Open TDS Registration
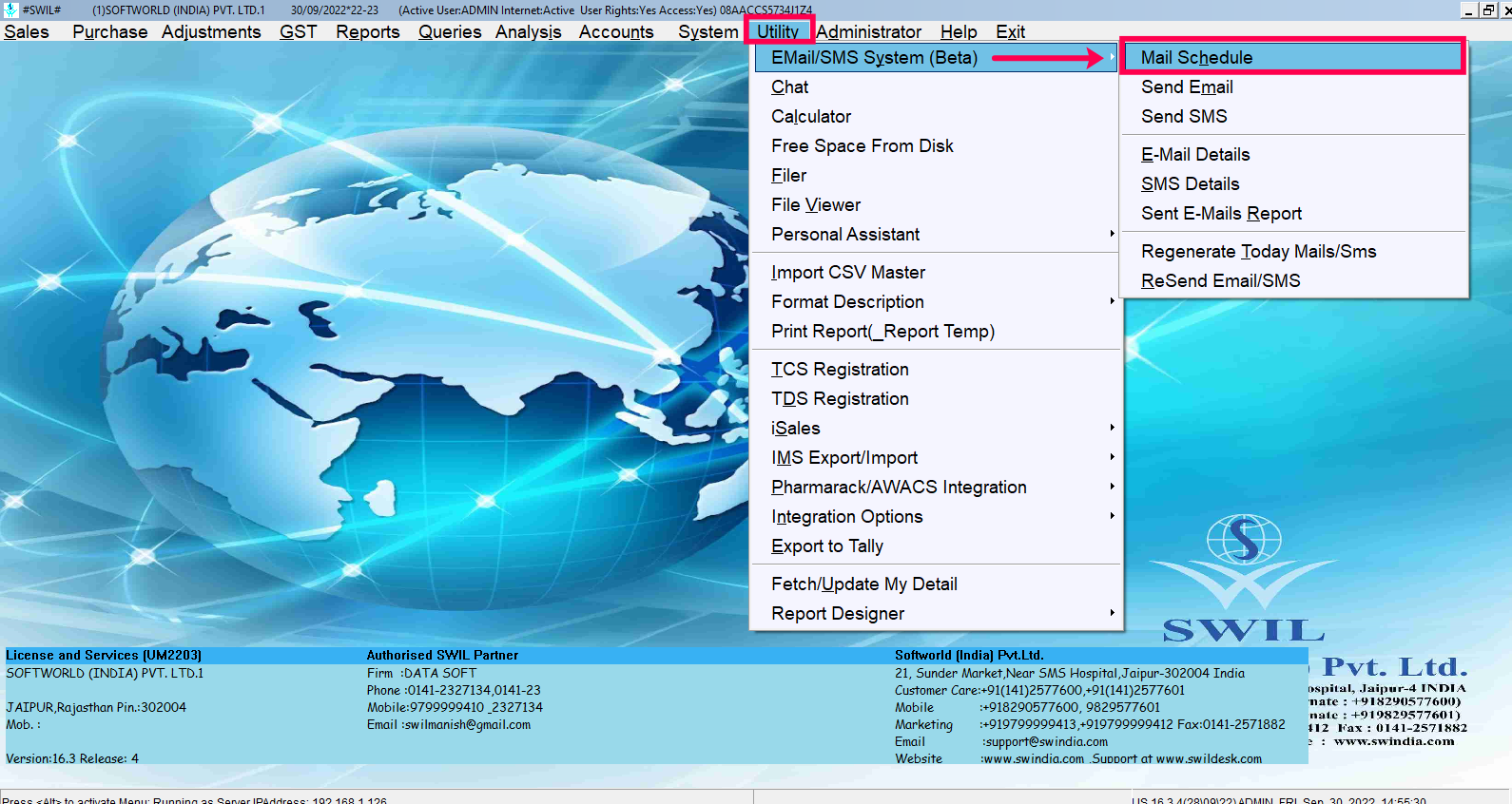1512x804 pixels. [936, 398]
